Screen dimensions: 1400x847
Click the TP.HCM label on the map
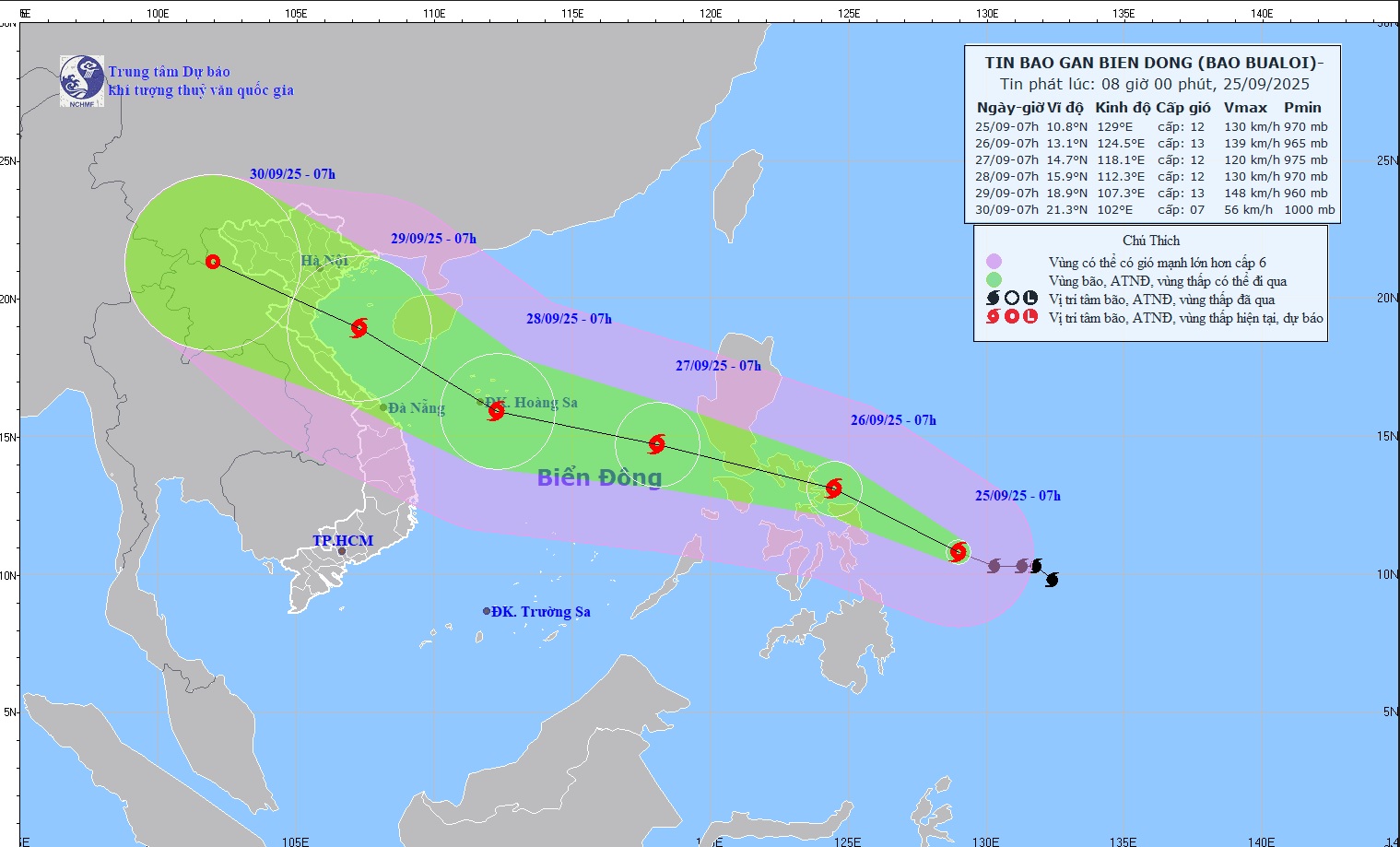[x=343, y=541]
